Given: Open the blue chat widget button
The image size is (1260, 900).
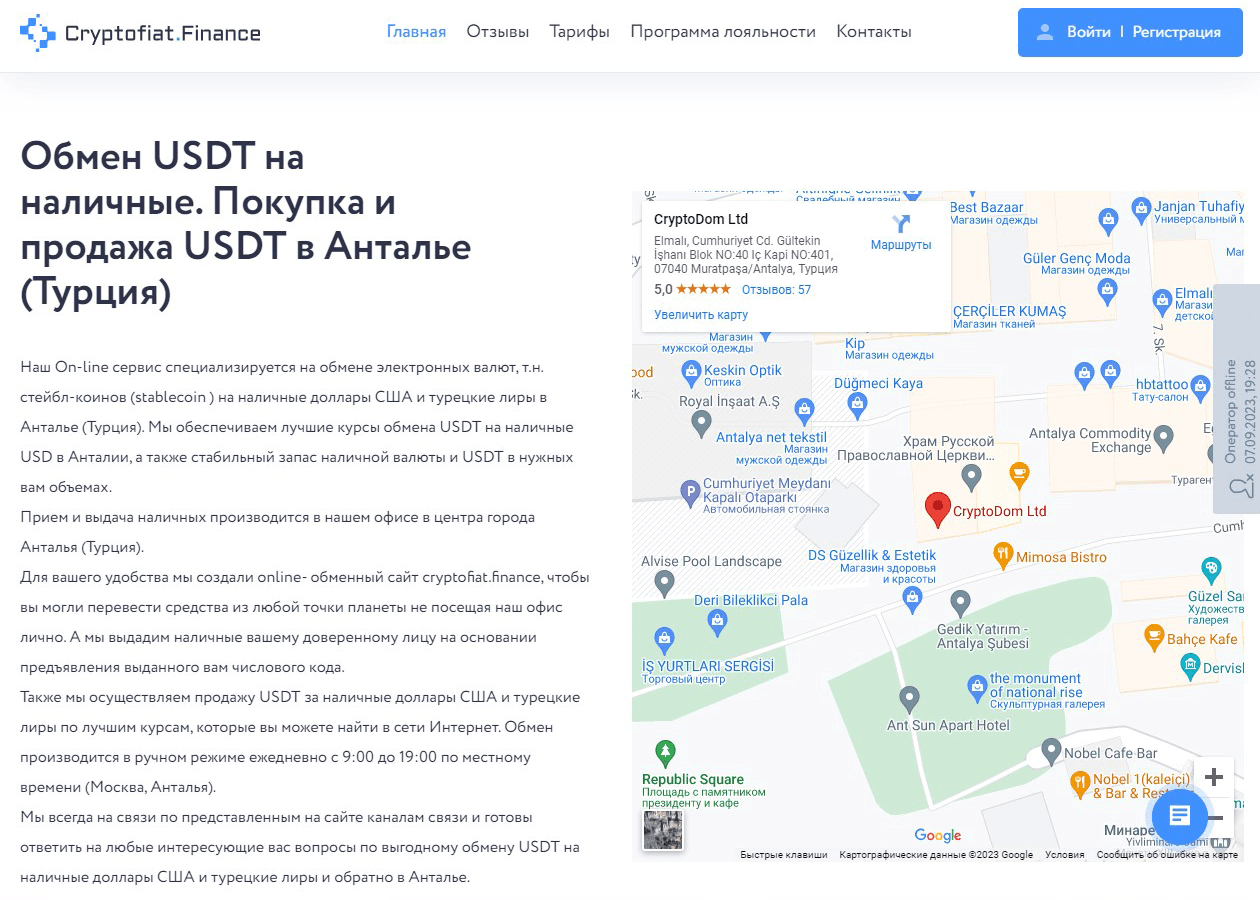Looking at the screenshot, I should [x=1180, y=816].
